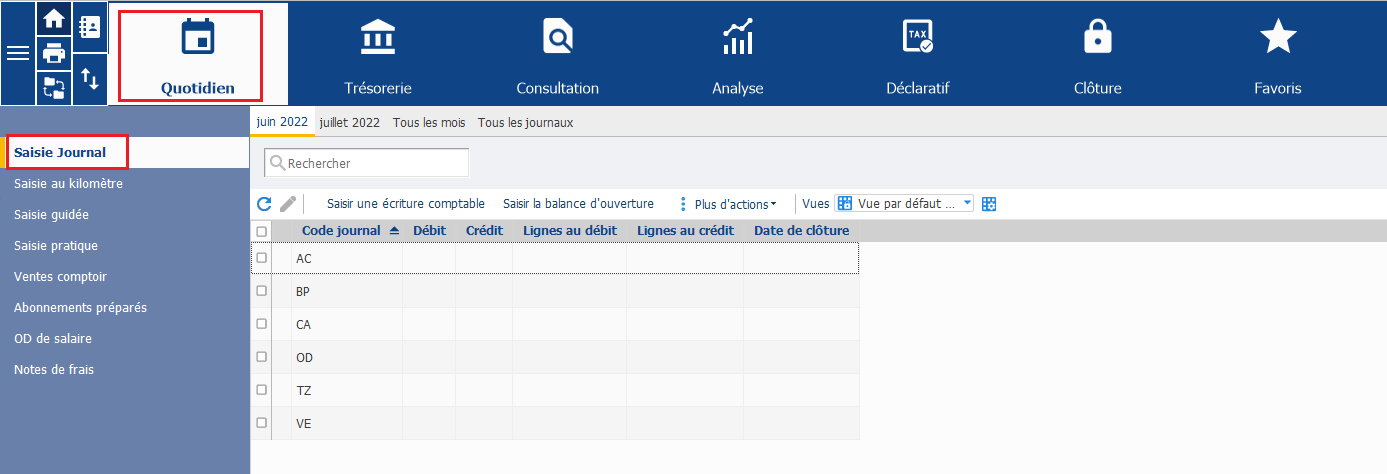Click the grid view settings icon

990,204
